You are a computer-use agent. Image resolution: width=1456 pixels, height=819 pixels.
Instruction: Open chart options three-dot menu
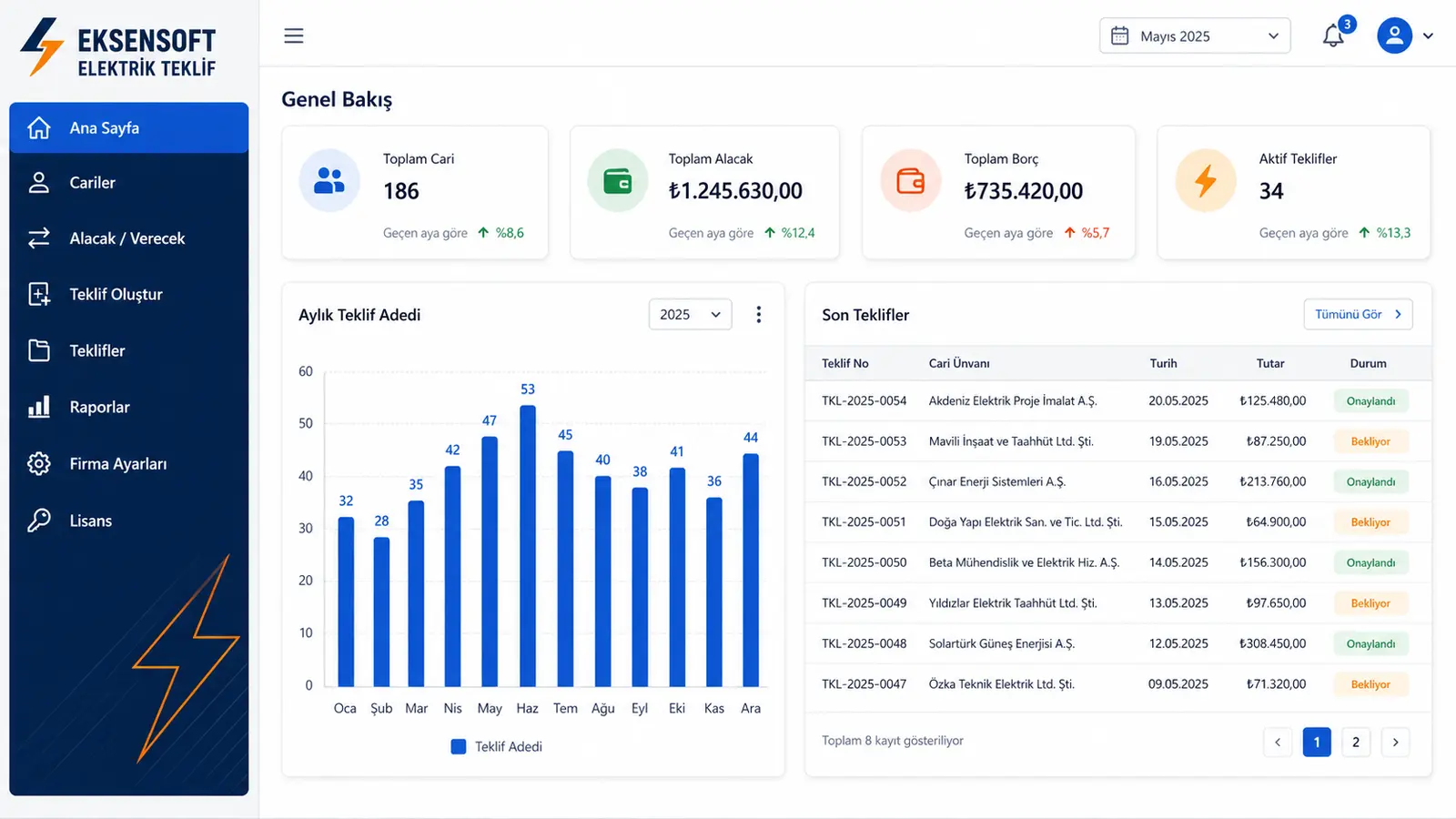tap(759, 315)
